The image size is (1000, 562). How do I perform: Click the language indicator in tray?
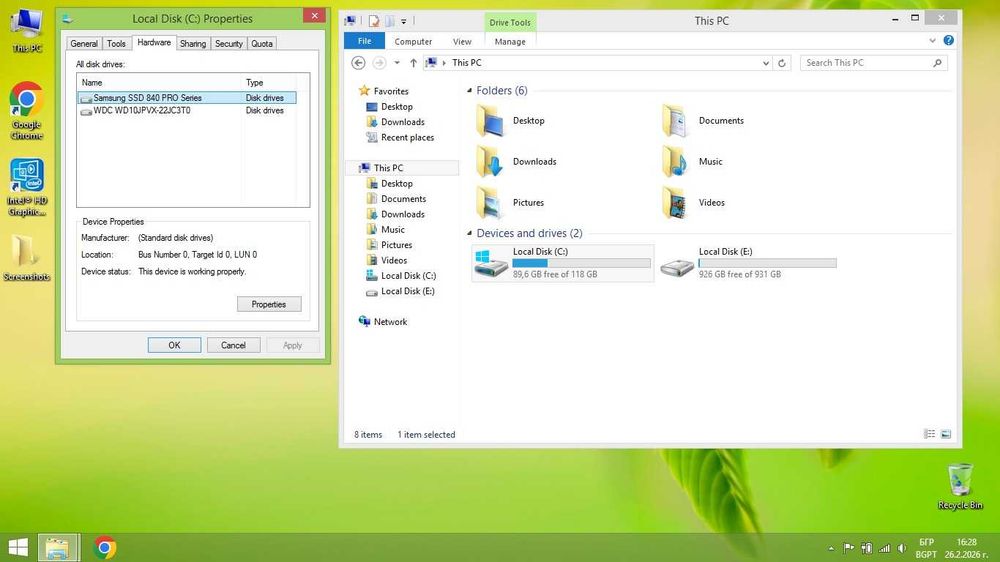click(x=926, y=548)
